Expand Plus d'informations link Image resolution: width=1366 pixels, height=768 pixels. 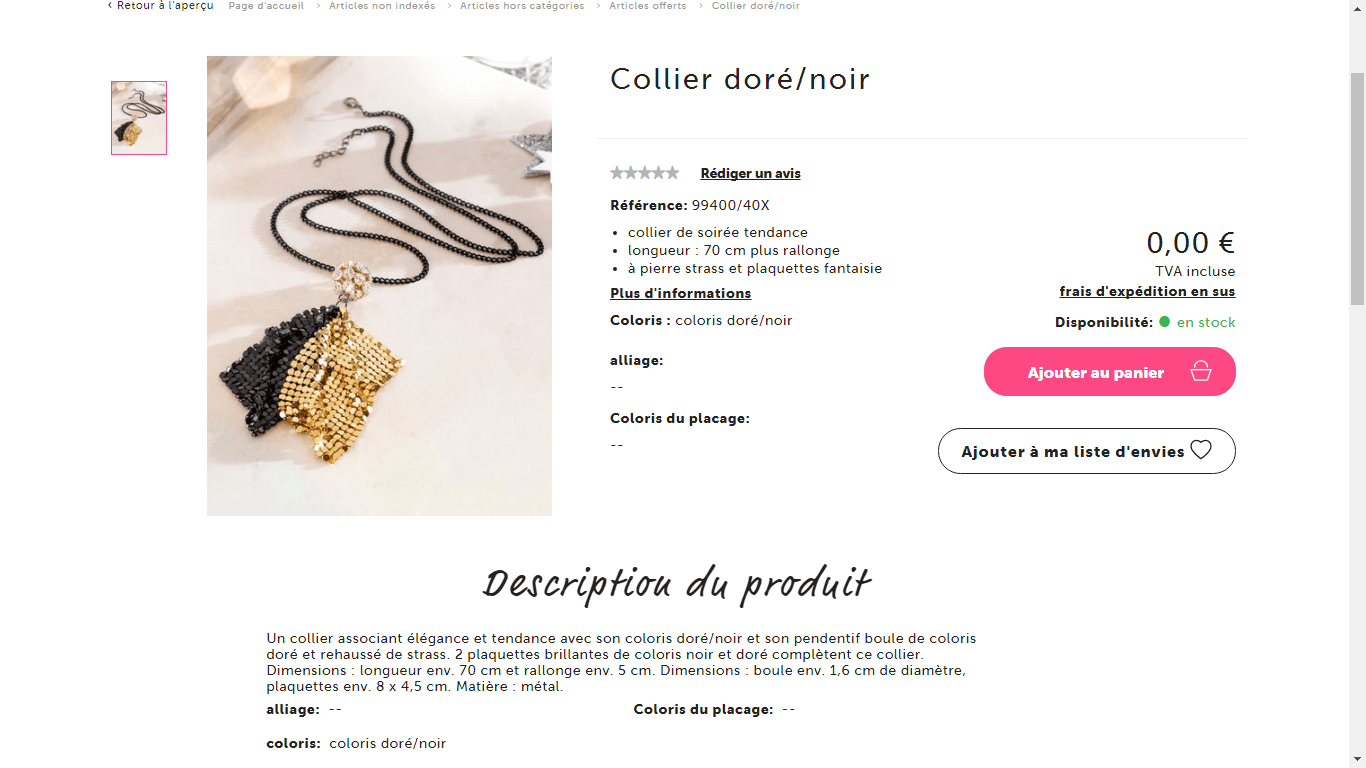(x=680, y=293)
